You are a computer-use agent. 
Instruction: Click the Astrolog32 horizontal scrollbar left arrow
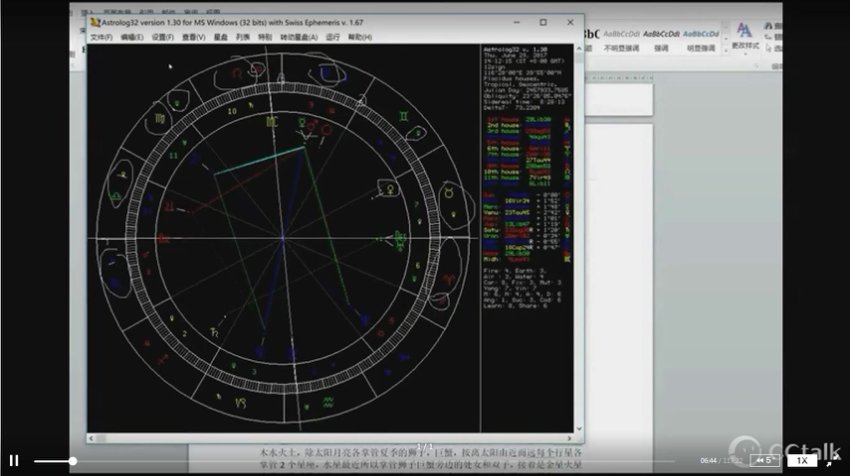click(91, 438)
